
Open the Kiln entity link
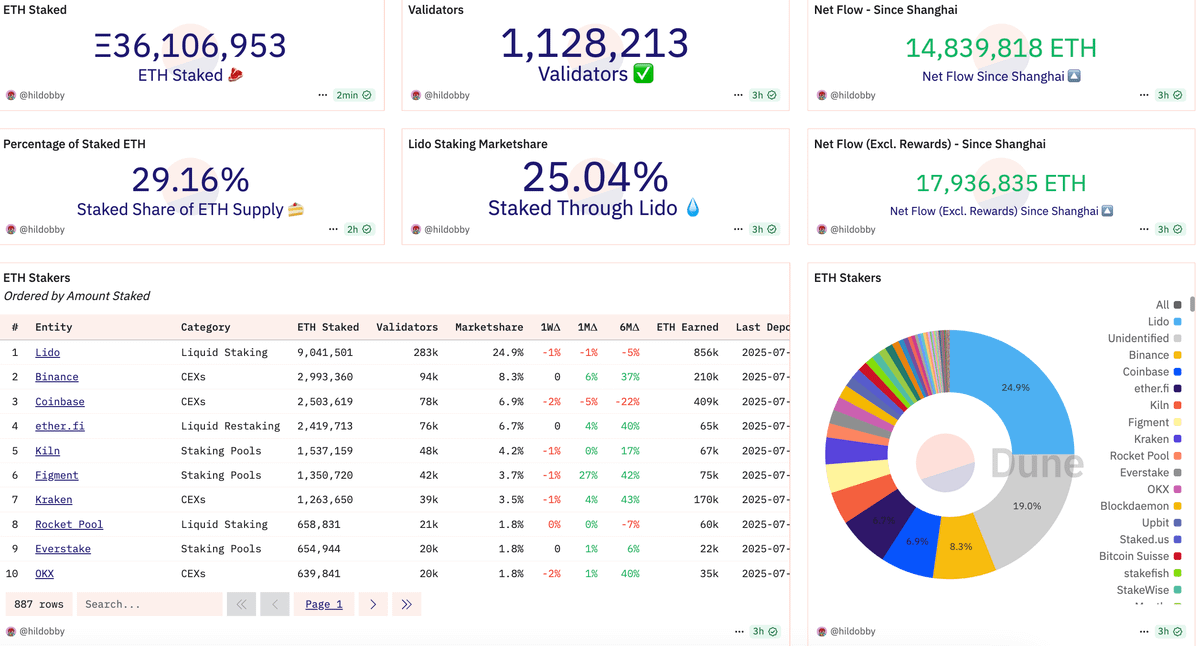point(48,450)
